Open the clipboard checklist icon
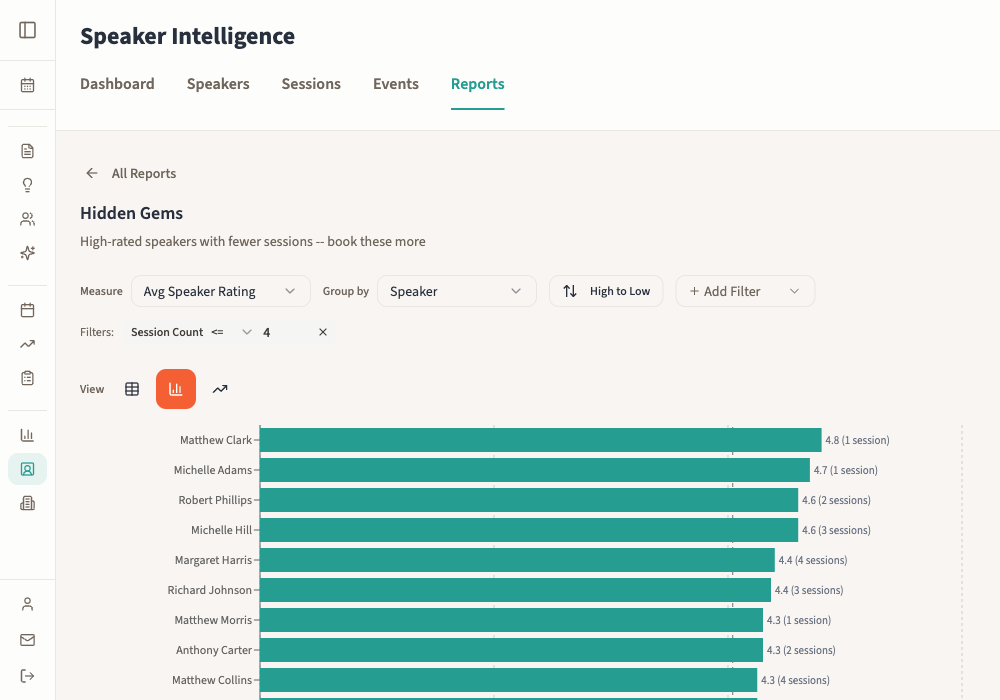 [x=27, y=378]
